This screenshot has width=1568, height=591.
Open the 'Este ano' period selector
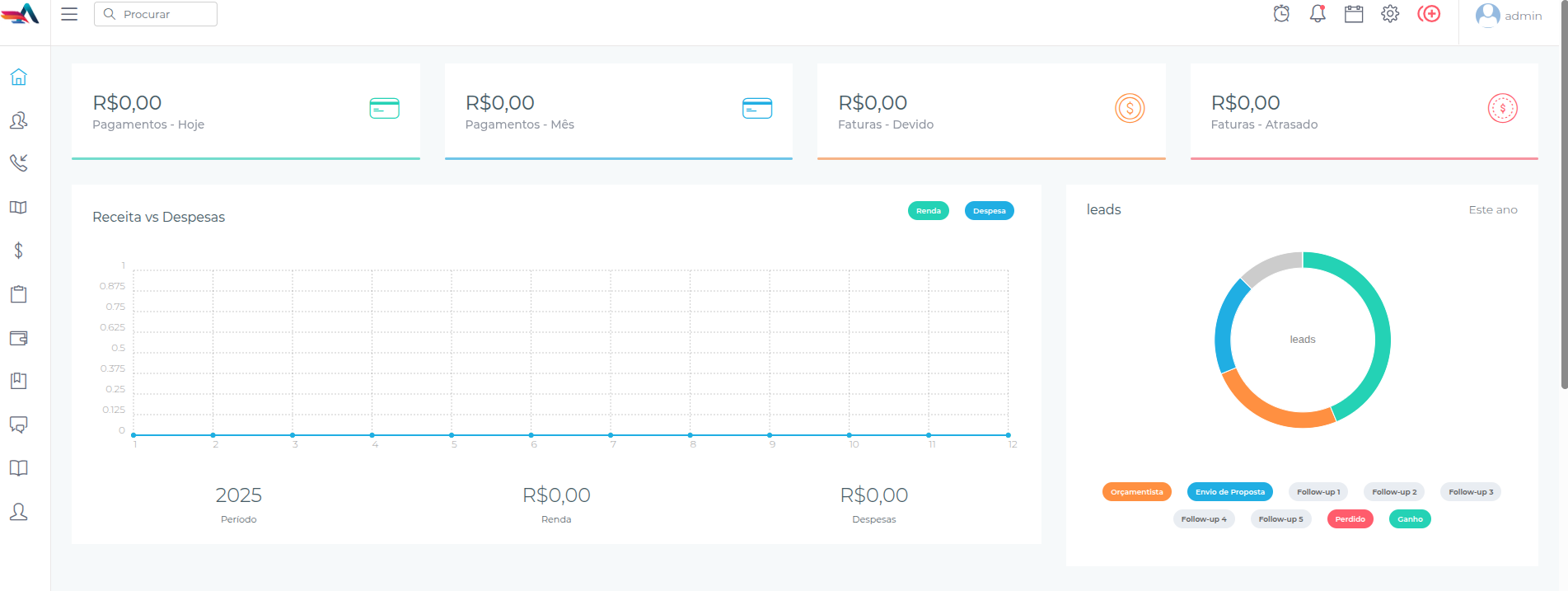click(1492, 210)
